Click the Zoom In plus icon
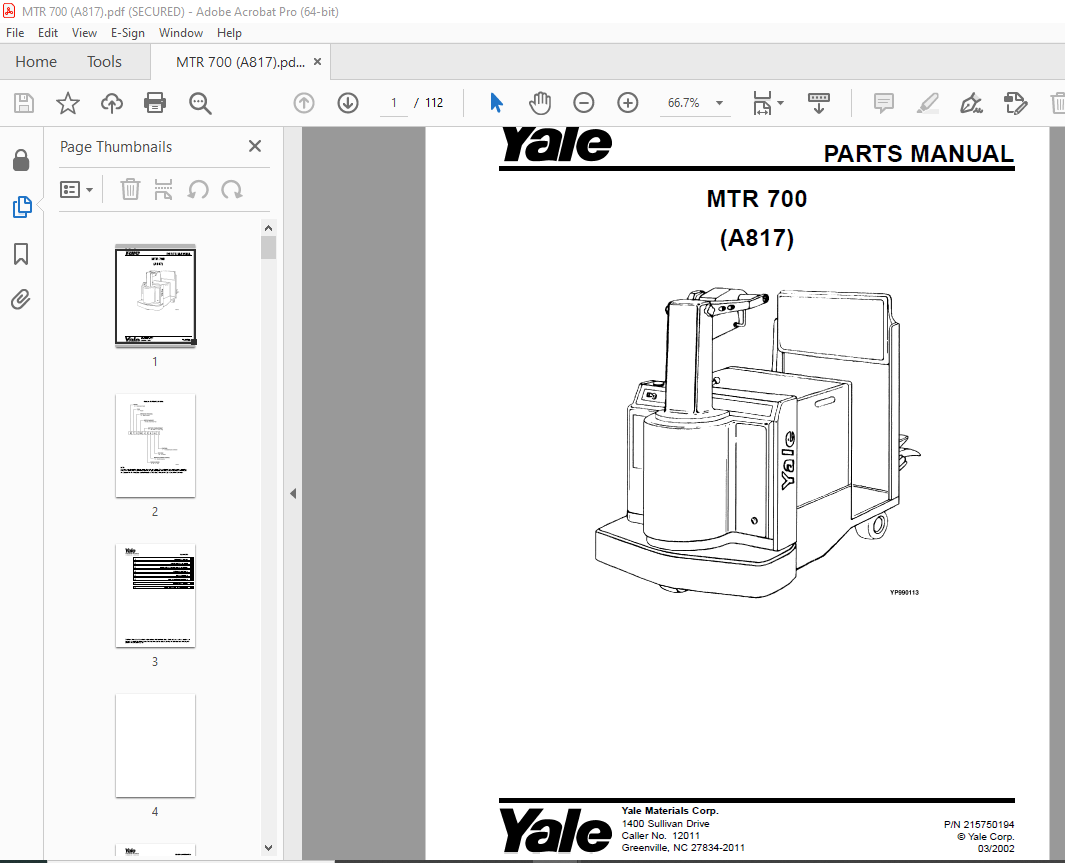Viewport: 1065px width, 863px height. coord(628,103)
